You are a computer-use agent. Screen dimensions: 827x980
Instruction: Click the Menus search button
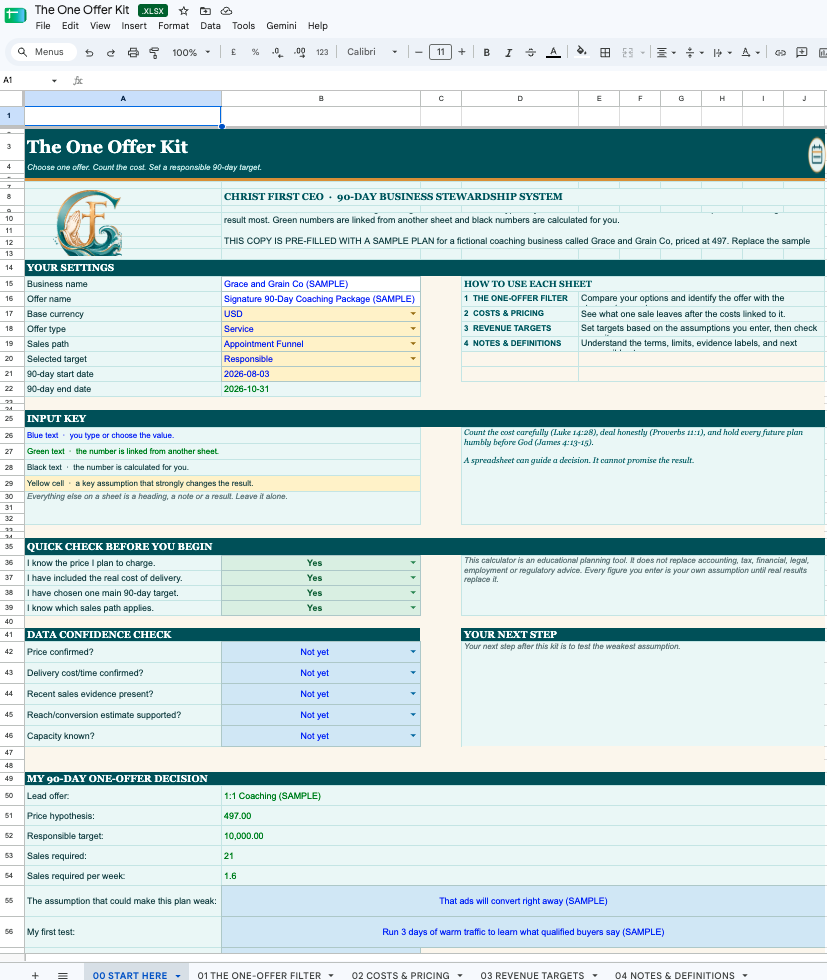[x=42, y=52]
